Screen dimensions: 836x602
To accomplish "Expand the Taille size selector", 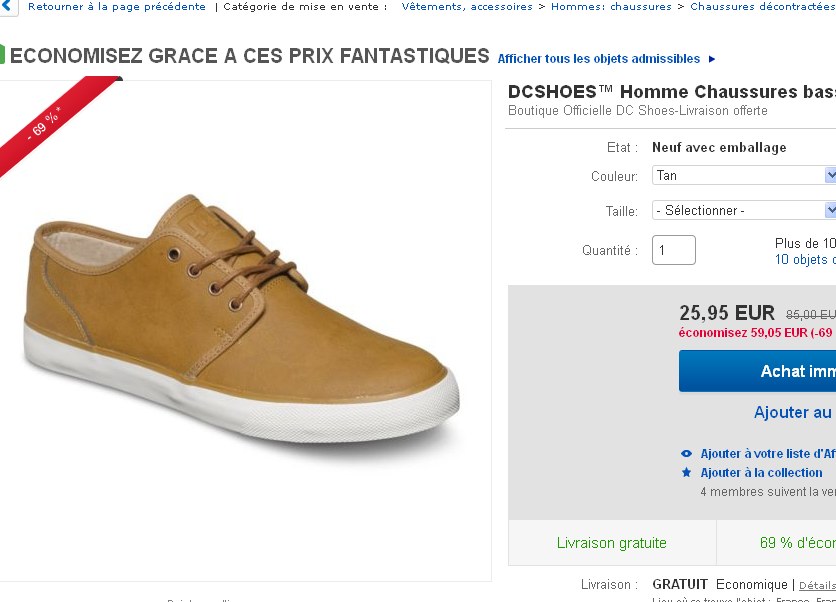I will point(744,210).
